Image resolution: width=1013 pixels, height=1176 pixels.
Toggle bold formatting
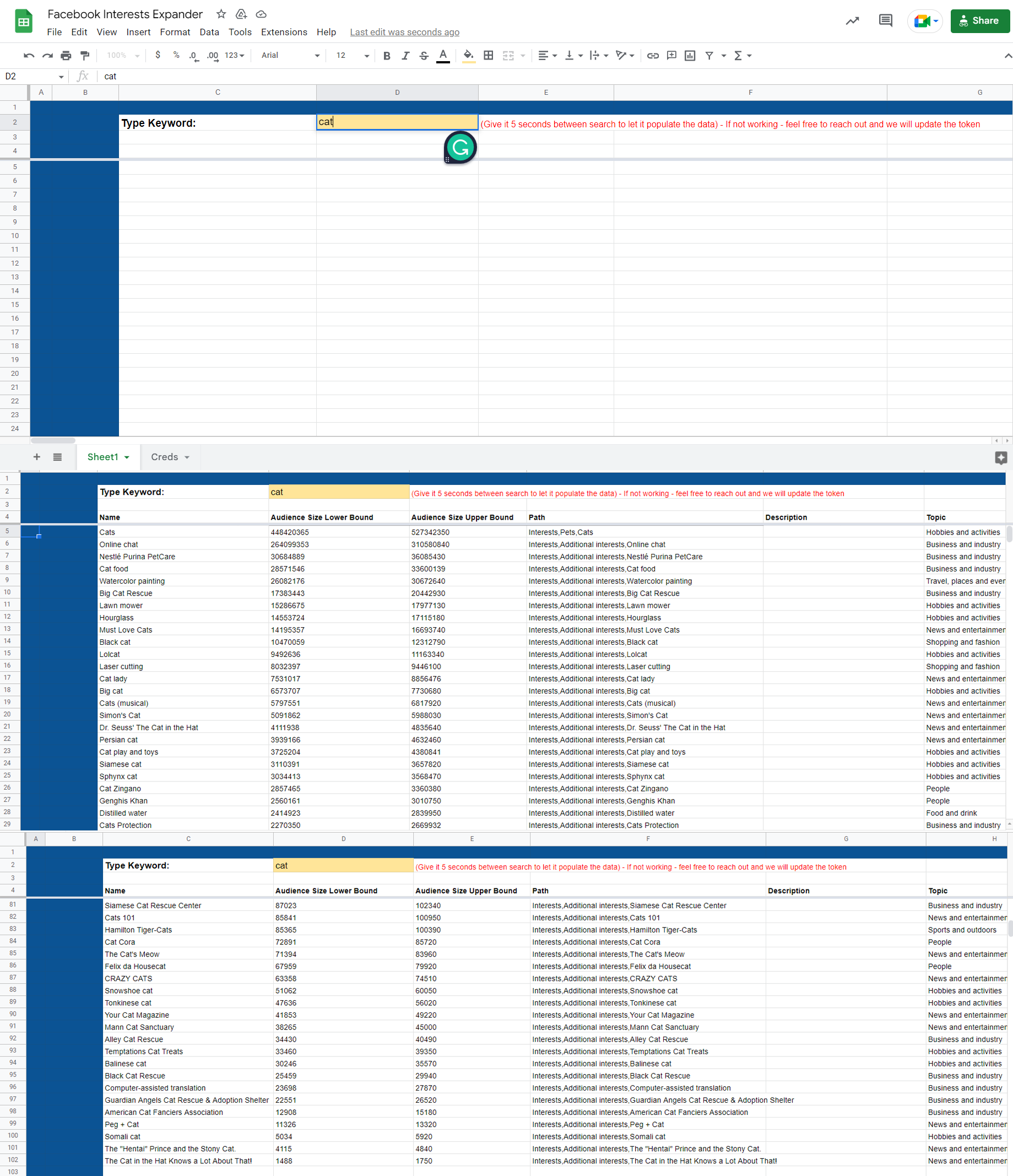pos(387,56)
